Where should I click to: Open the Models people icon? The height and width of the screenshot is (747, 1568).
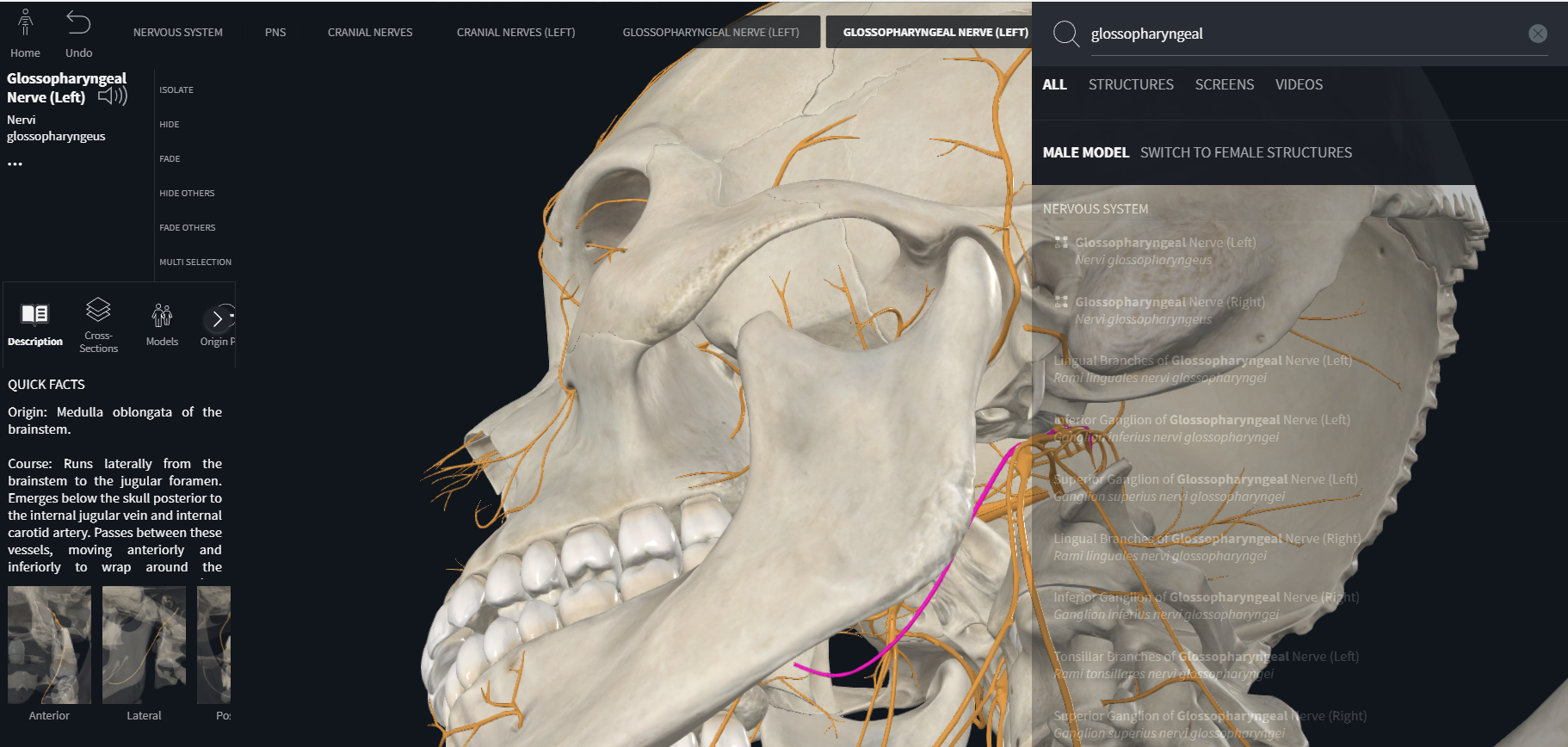click(162, 315)
